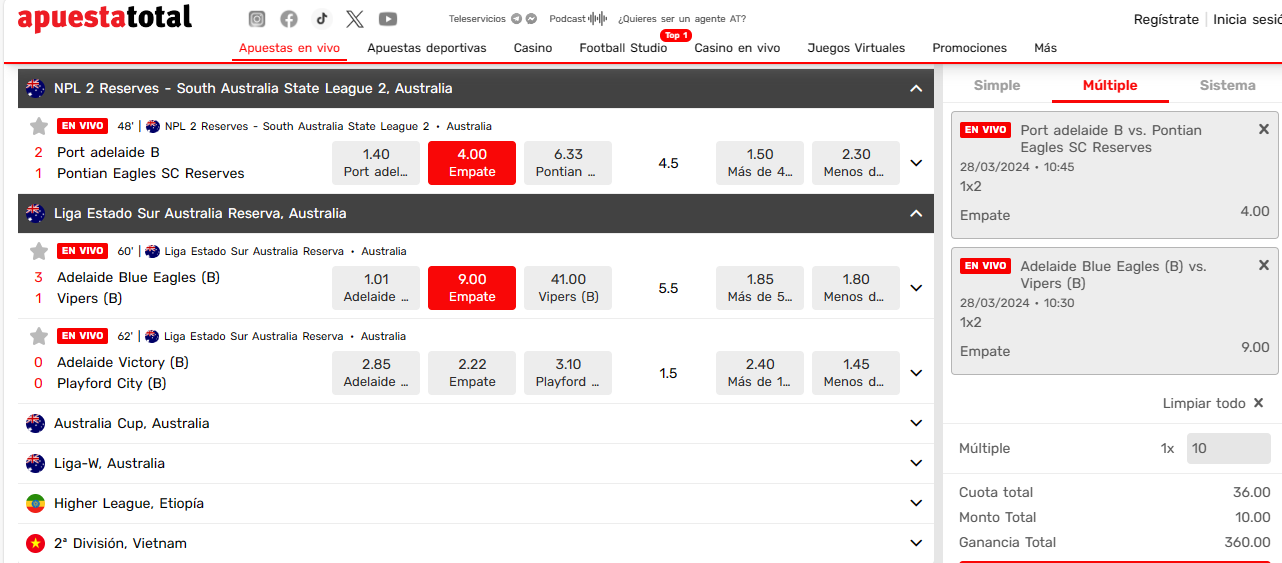Favorite the Adelaide Blue Eagles (B) match star
The image size is (1282, 563).
(x=39, y=251)
